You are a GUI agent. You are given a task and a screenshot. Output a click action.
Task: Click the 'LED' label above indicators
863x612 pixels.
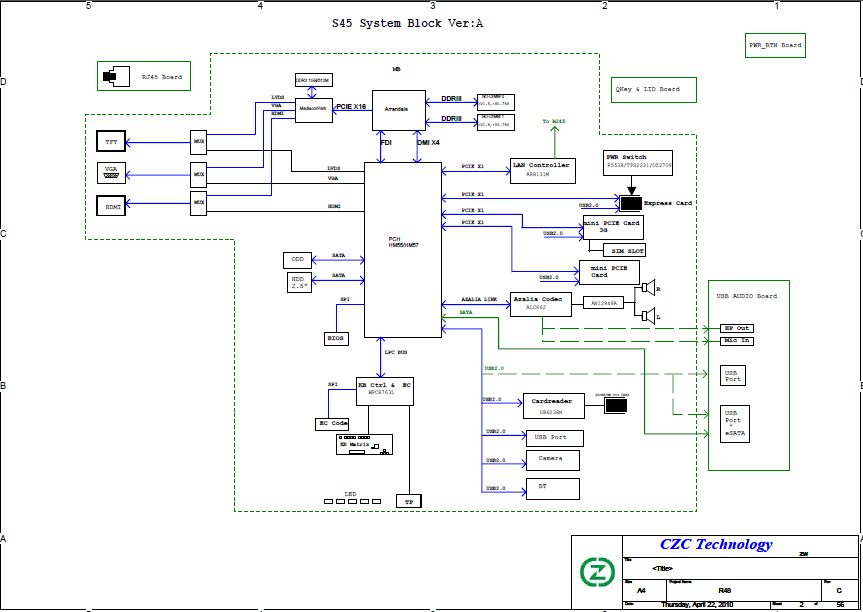coord(350,494)
